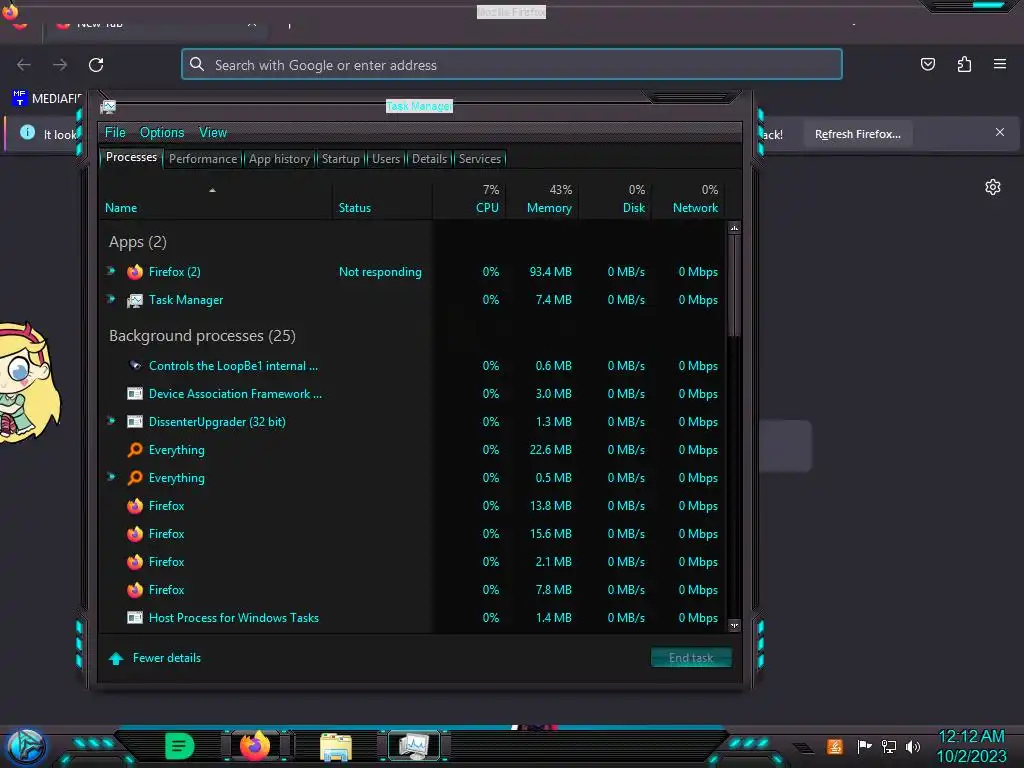
Task: Click Task Manager taskbar button
Action: 414,746
